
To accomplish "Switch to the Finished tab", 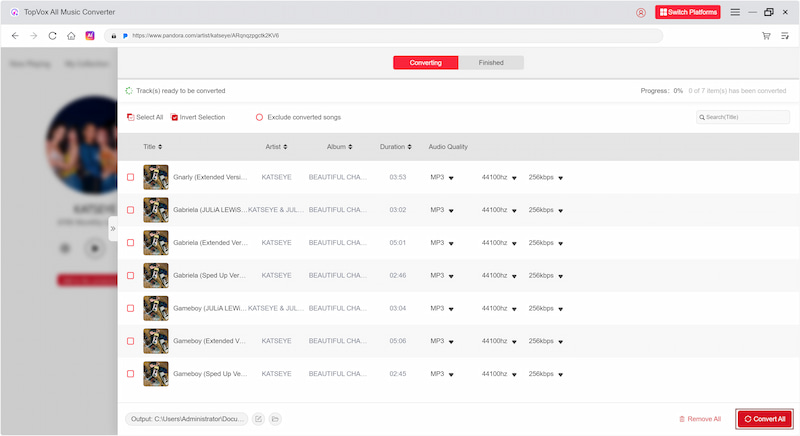I will click(491, 62).
